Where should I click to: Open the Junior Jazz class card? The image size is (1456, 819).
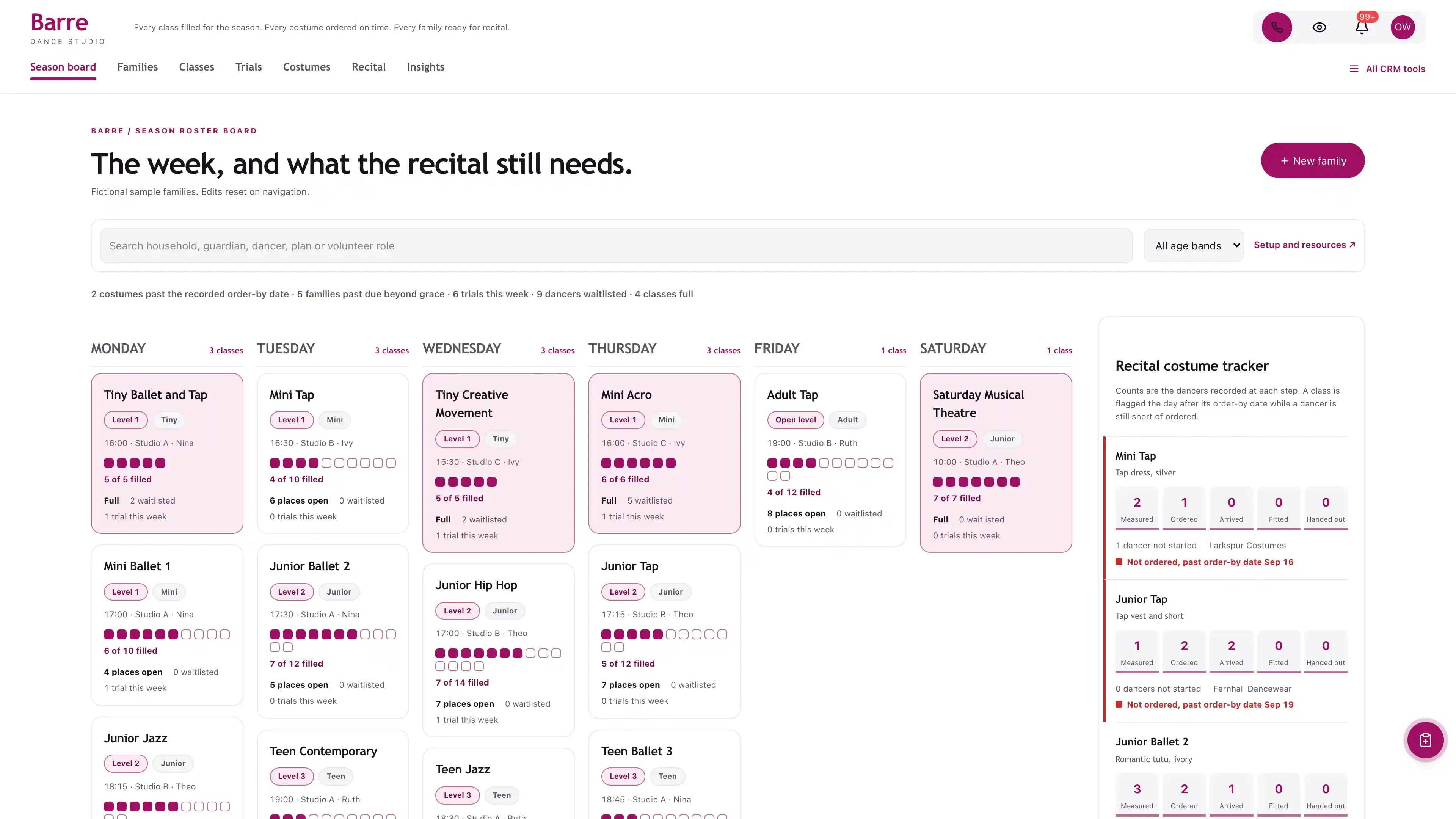pos(167,768)
